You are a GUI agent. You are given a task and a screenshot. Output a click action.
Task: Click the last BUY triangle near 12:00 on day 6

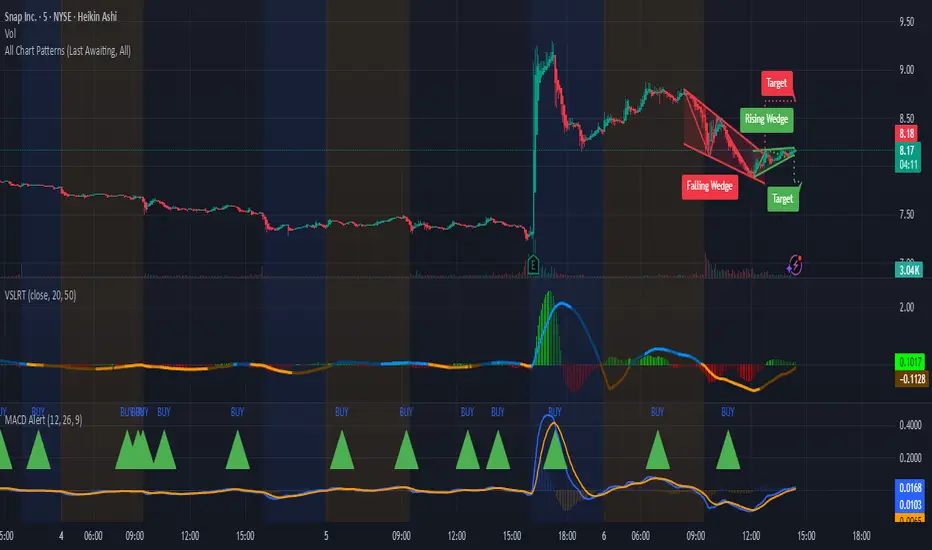coord(728,452)
